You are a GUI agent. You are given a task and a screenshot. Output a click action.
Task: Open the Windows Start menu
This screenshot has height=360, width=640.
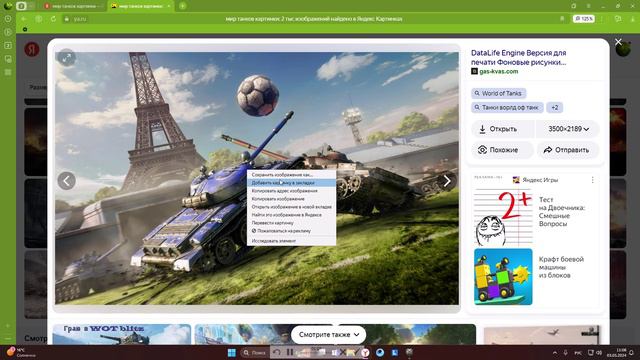231,352
